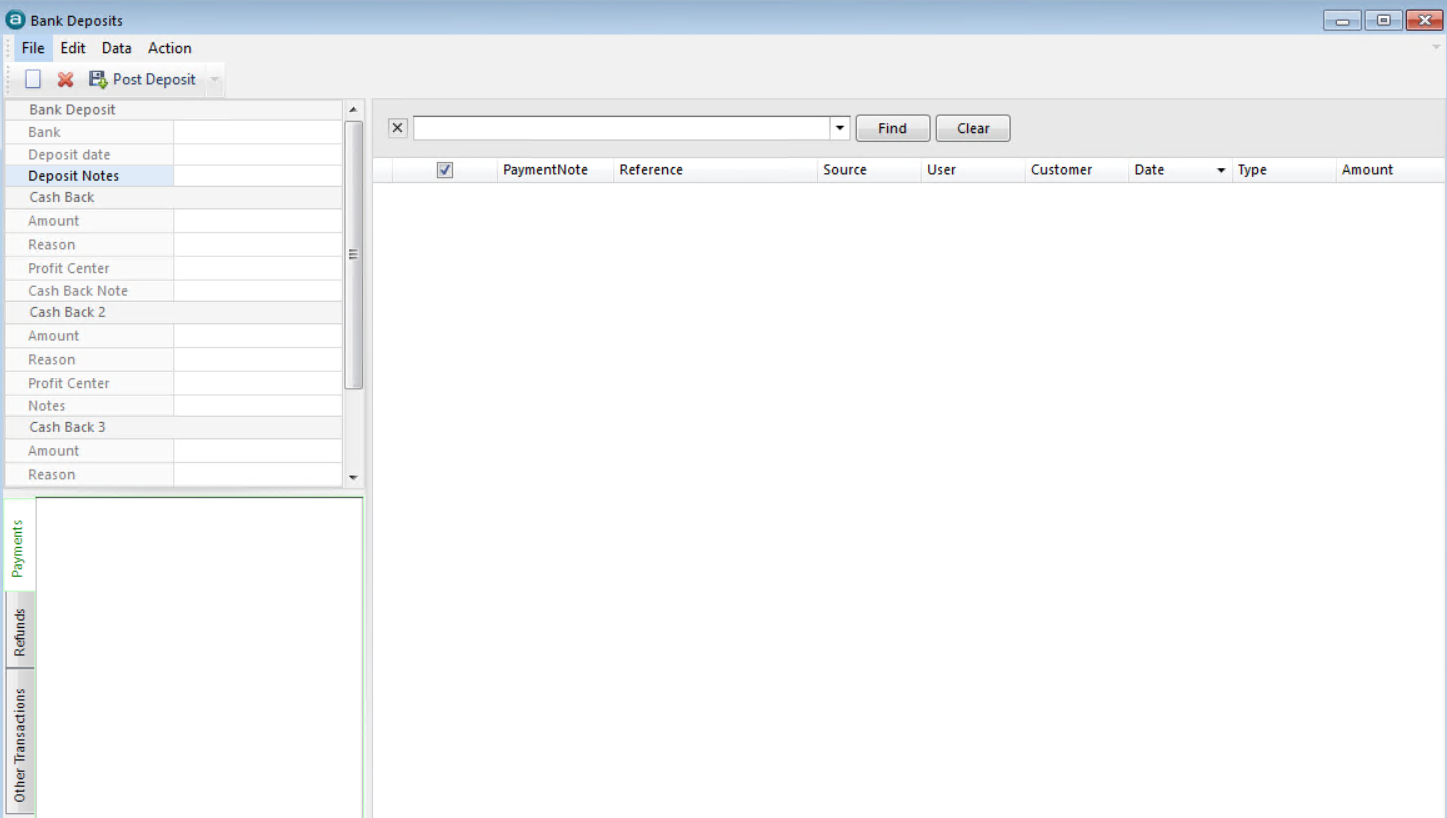This screenshot has width=1447, height=818.
Task: Click the red X delete icon
Action: 65,79
